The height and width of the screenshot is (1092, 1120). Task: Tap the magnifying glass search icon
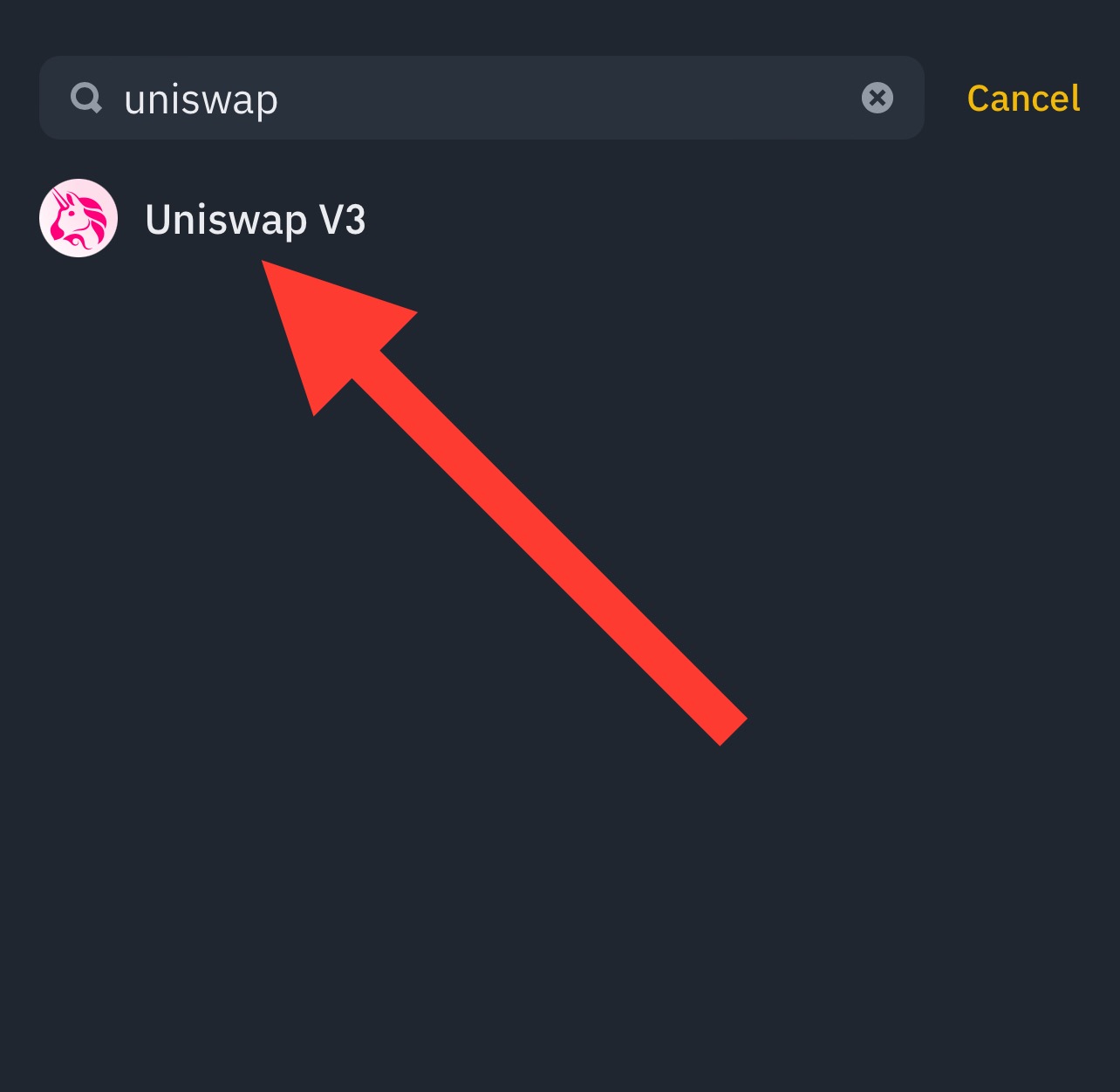[x=86, y=99]
